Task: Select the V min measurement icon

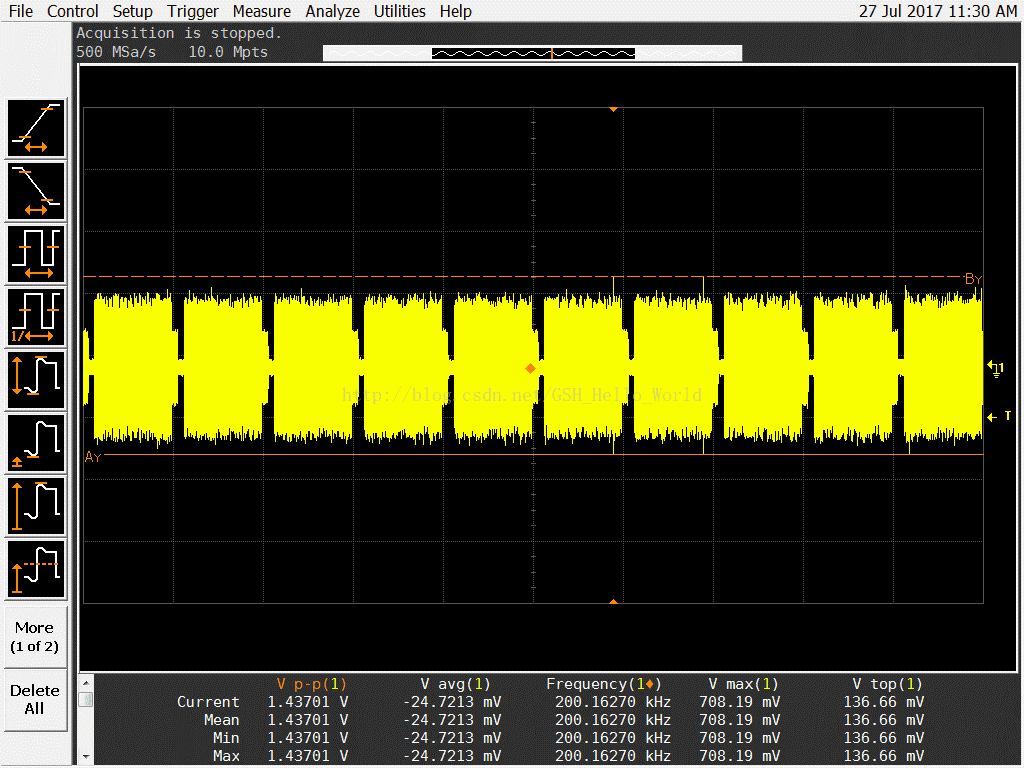Action: [x=36, y=443]
